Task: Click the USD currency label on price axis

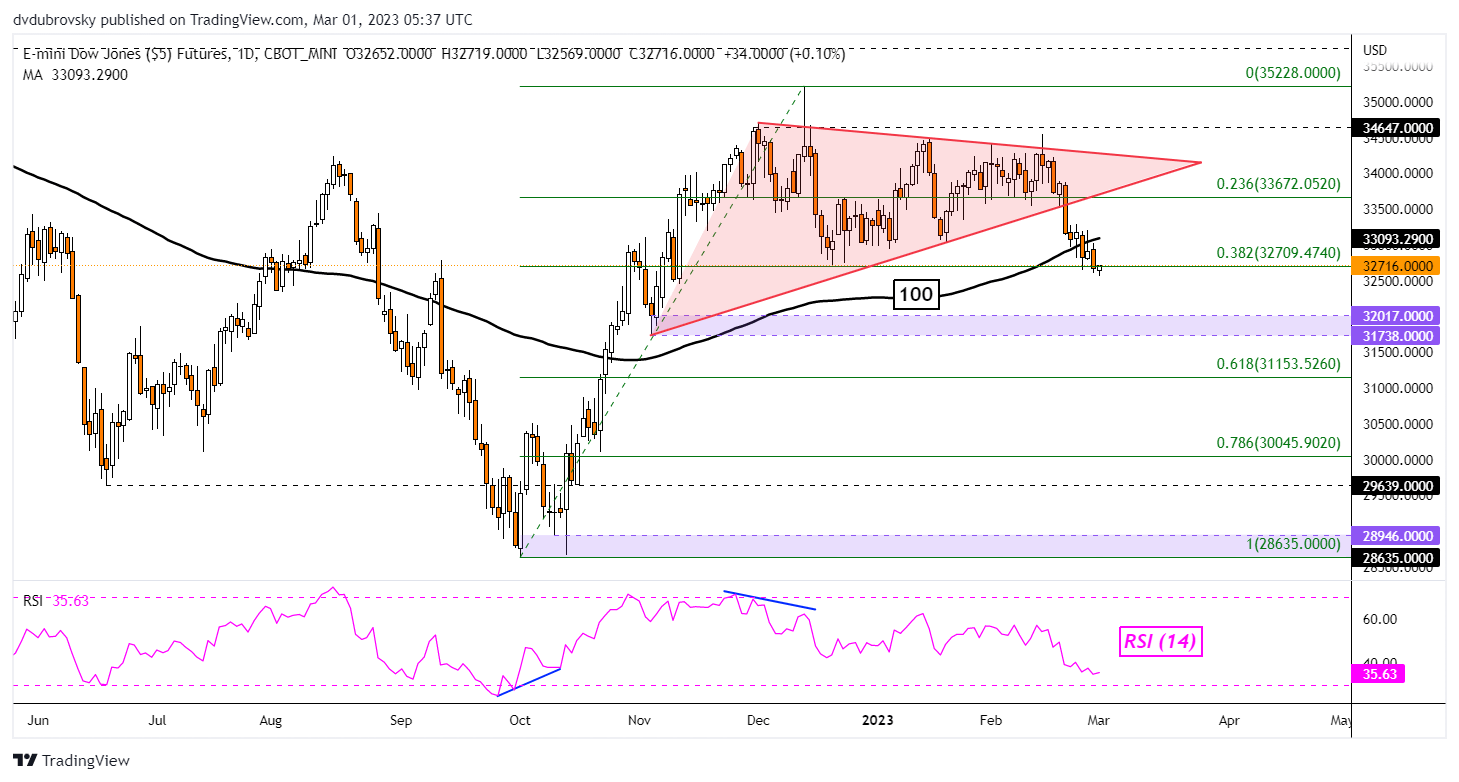Action: point(1375,50)
